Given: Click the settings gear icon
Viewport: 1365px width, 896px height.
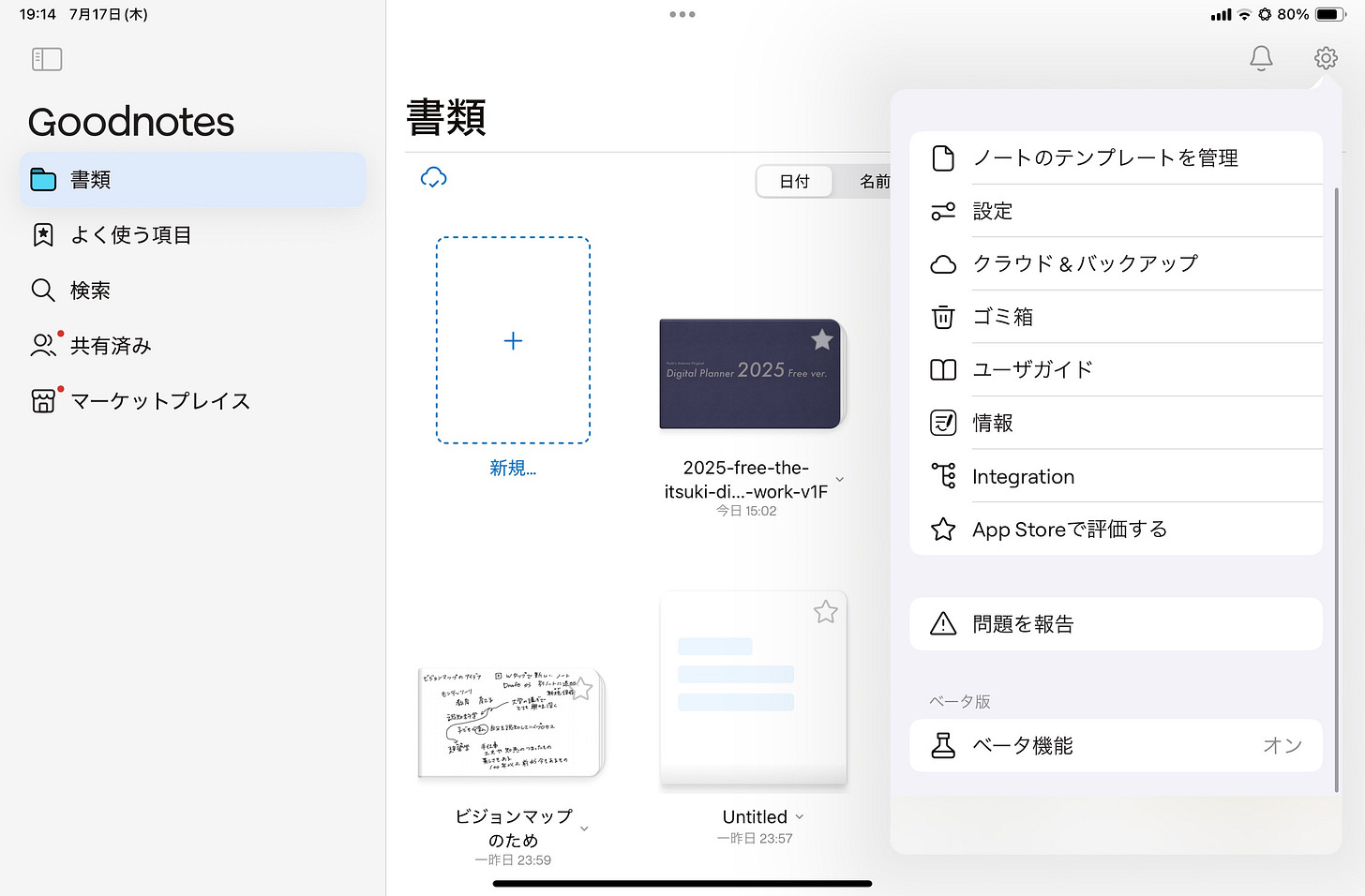Looking at the screenshot, I should tap(1326, 58).
